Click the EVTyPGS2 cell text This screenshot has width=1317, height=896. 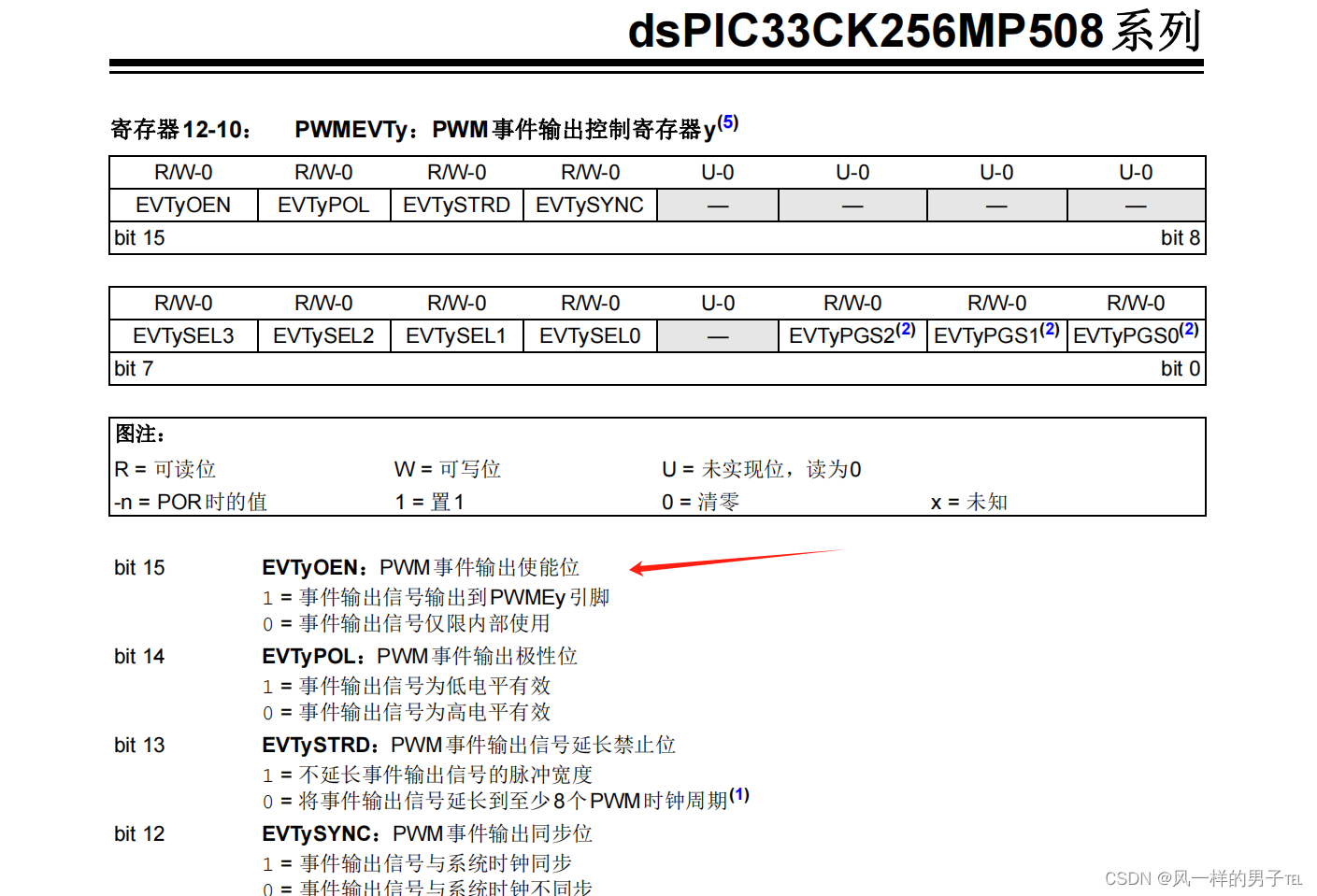pos(842,336)
